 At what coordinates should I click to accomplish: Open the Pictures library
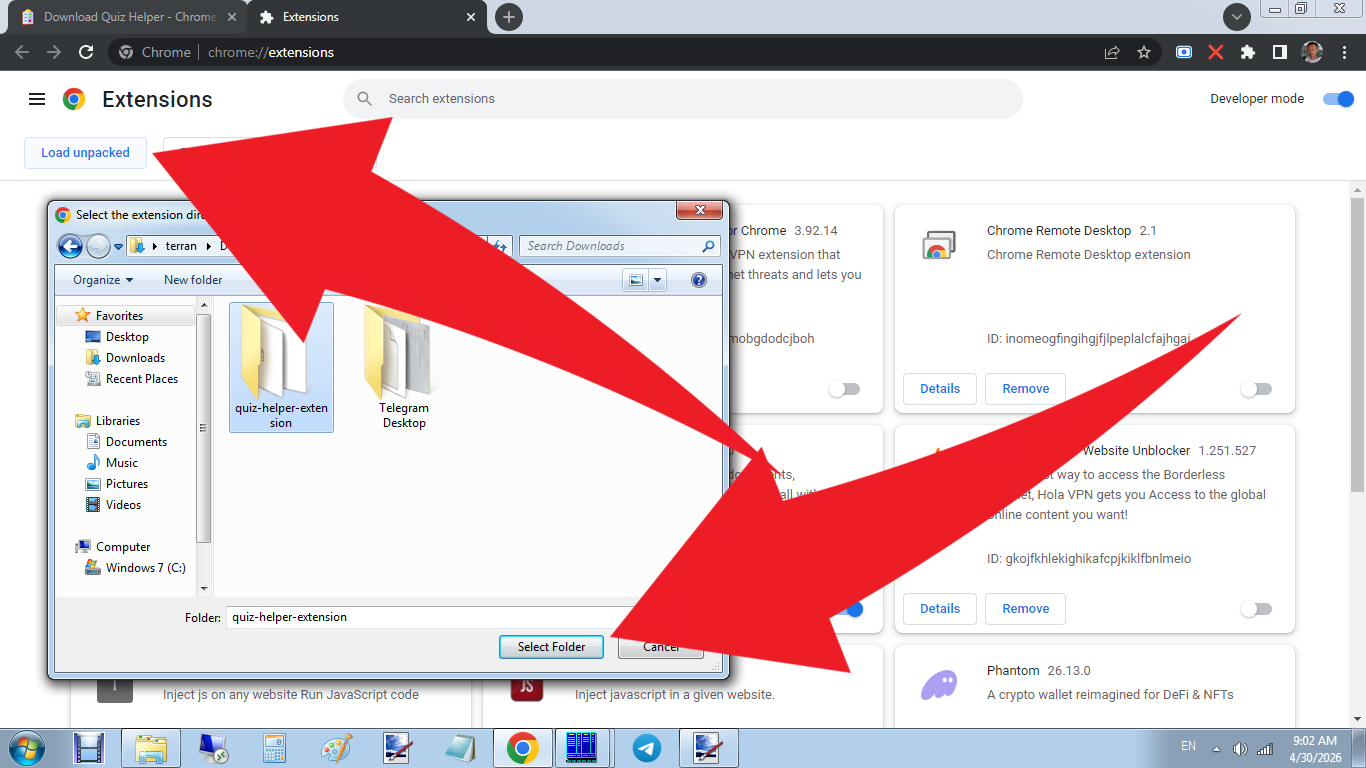pyautogui.click(x=126, y=484)
